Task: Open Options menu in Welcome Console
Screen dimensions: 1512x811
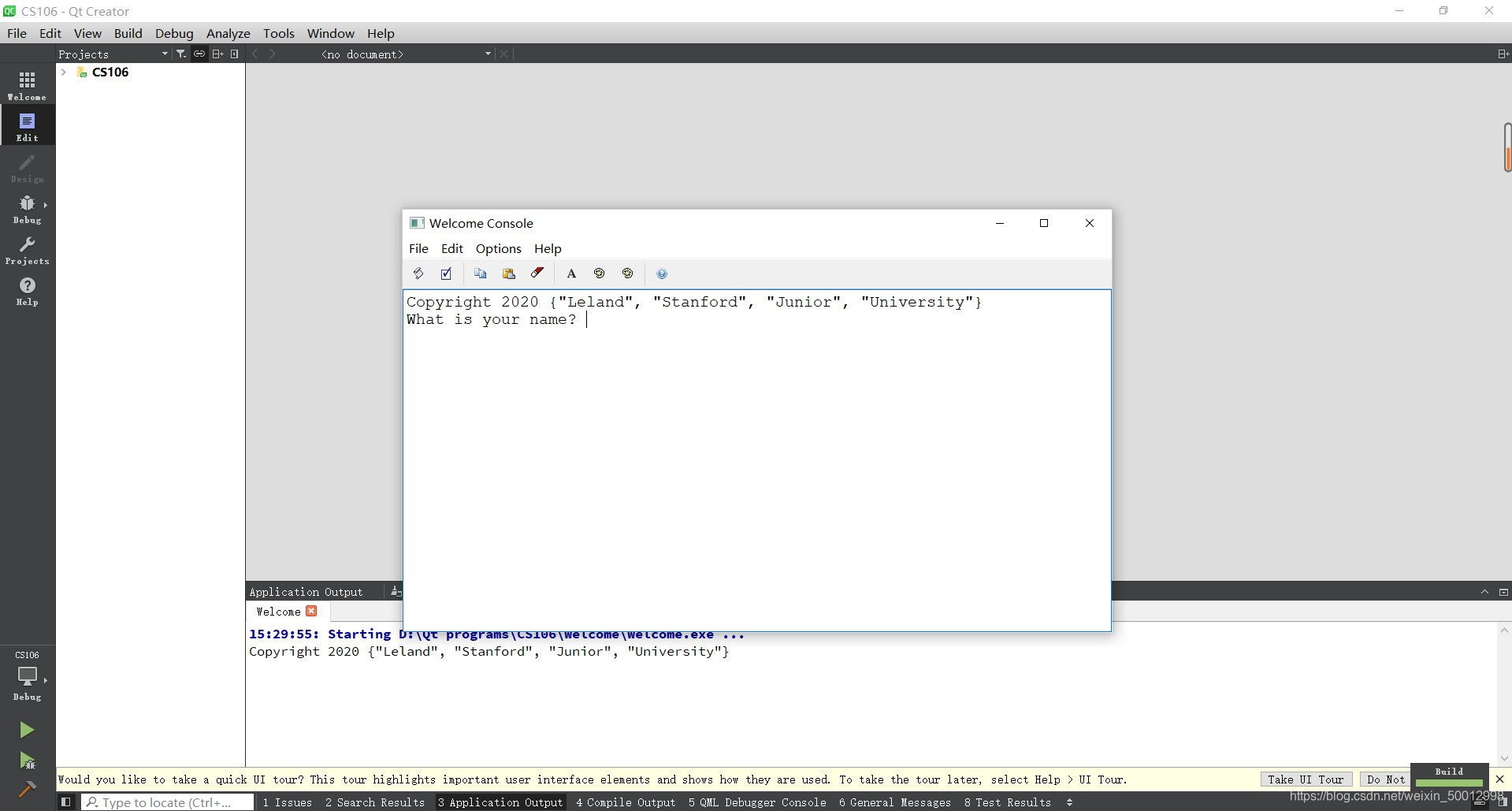Action: [x=498, y=248]
